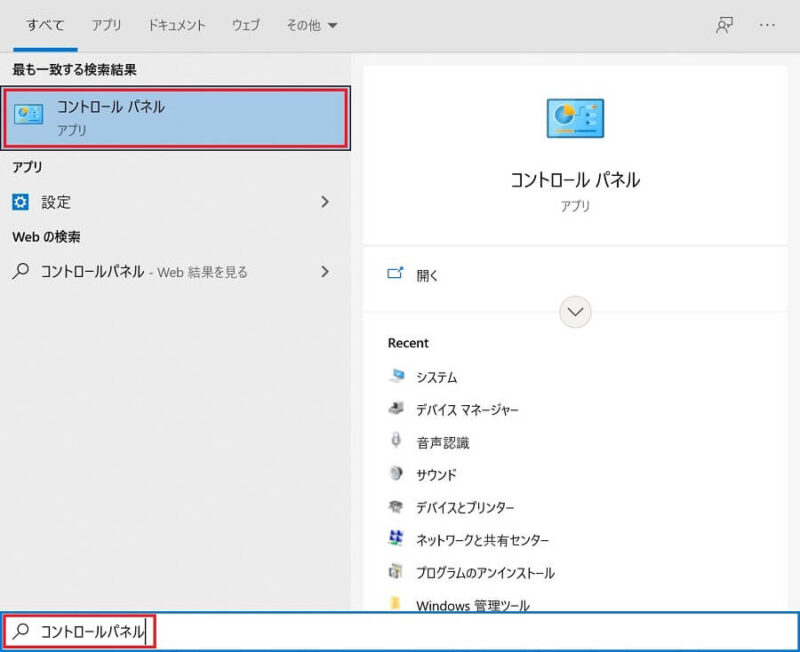Open the recent item Windows 管理ツール
Viewport: 800px width, 652px height.
coord(472,605)
